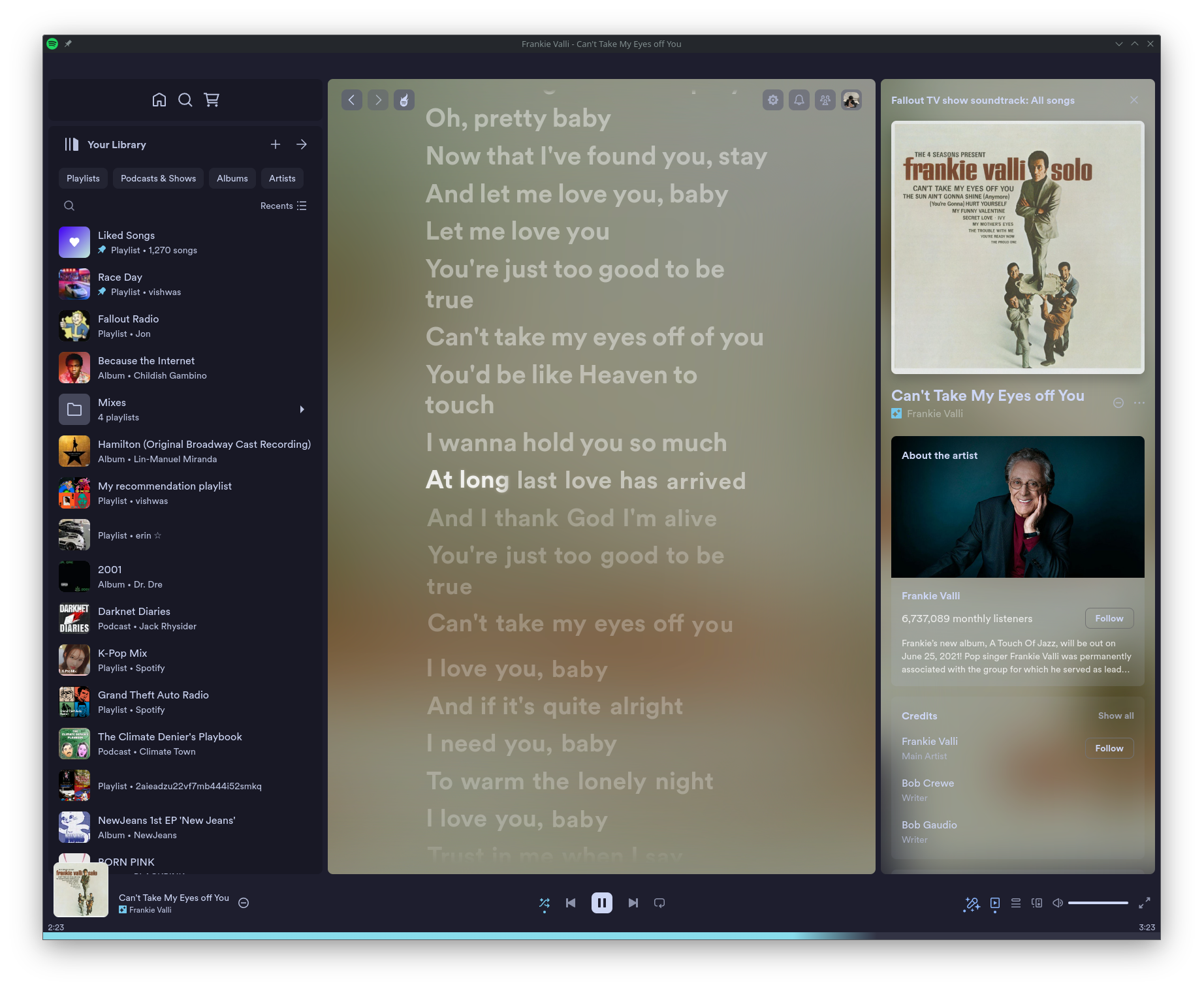Image resolution: width=1204 pixels, height=991 pixels.
Task: Open Fallout TV show soundtrack link
Action: click(983, 101)
